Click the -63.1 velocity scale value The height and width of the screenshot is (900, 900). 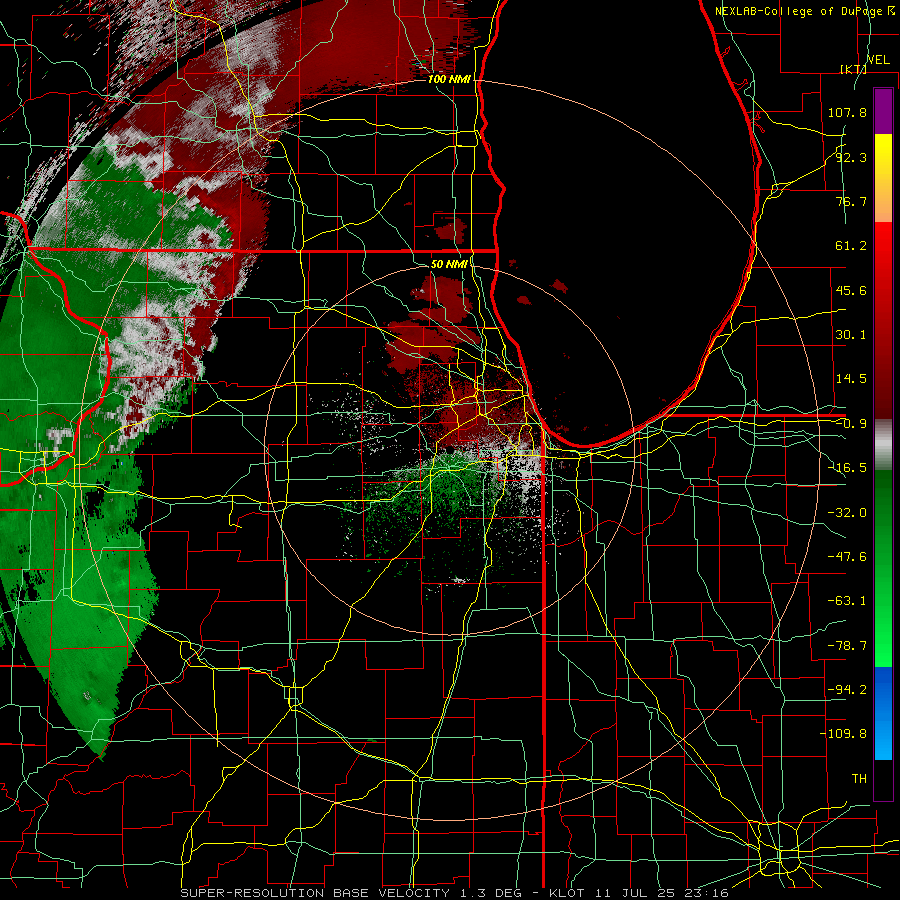click(847, 600)
